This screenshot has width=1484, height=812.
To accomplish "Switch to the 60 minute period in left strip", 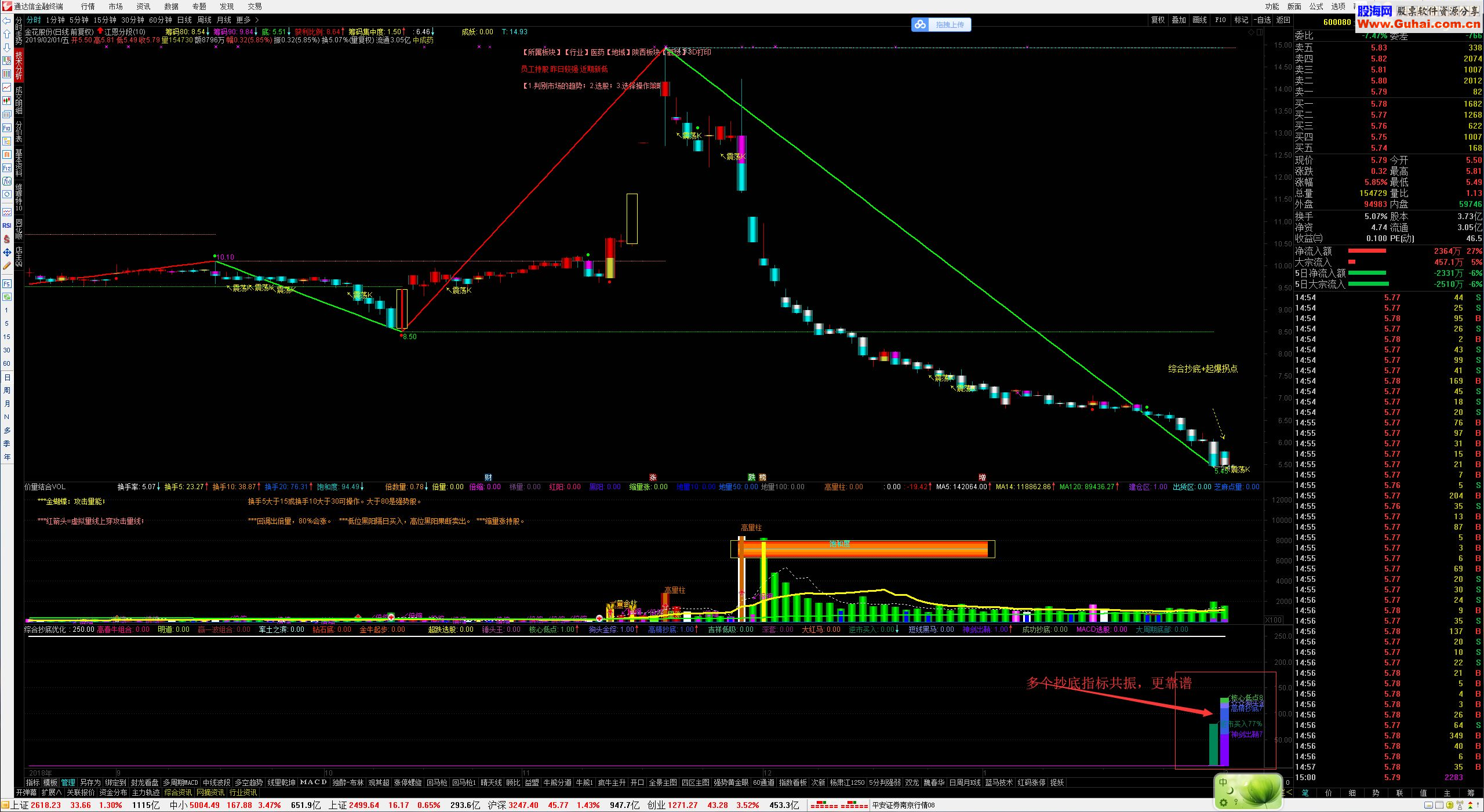I will 7,363.
